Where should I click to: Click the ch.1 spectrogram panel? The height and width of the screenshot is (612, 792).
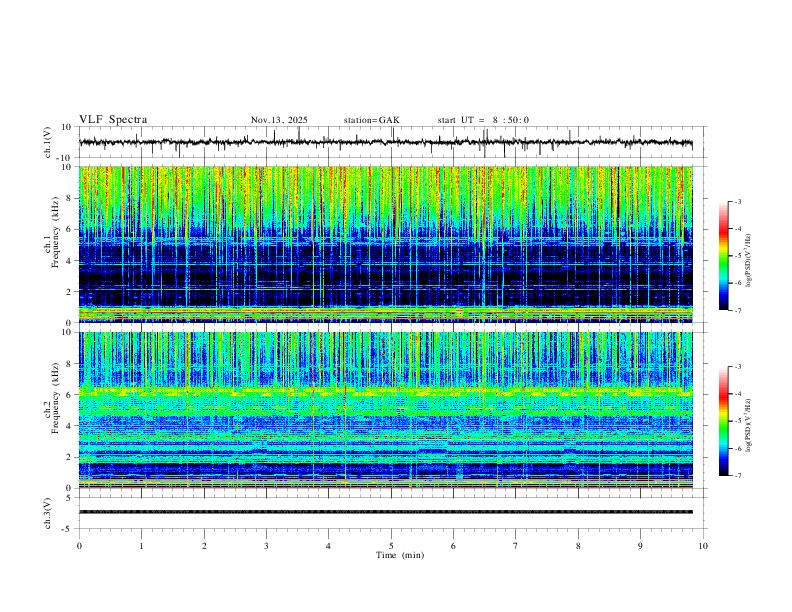pos(386,244)
